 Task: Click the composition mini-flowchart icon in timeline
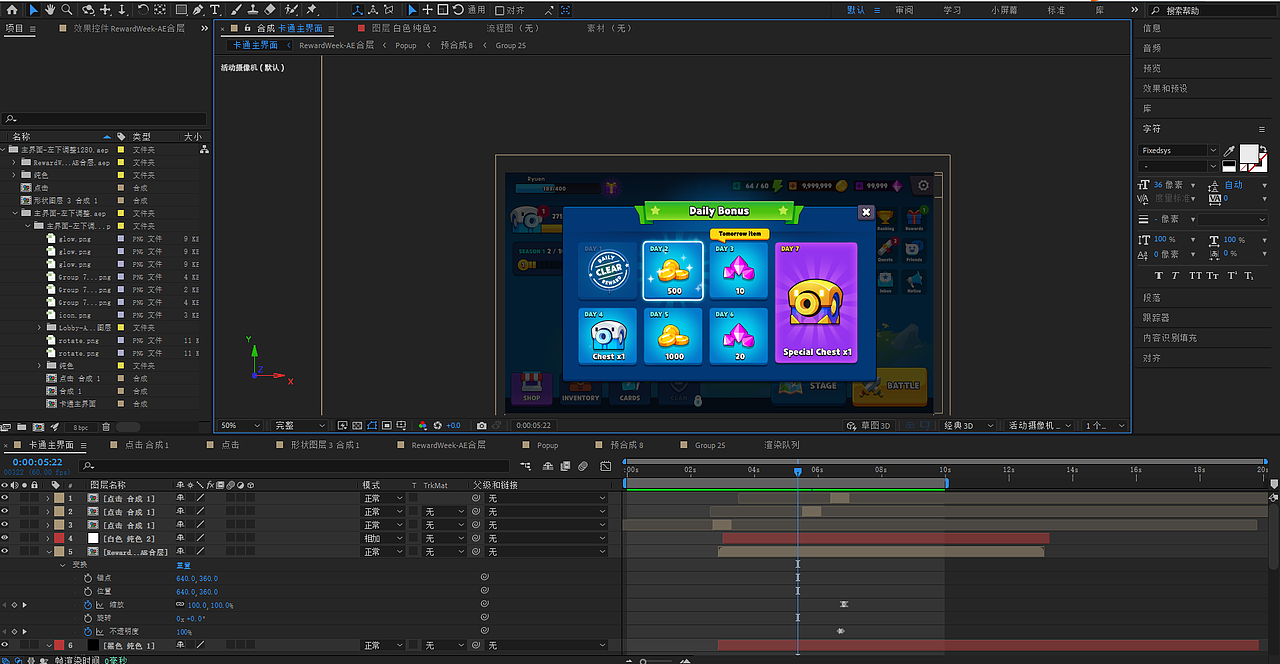point(525,466)
